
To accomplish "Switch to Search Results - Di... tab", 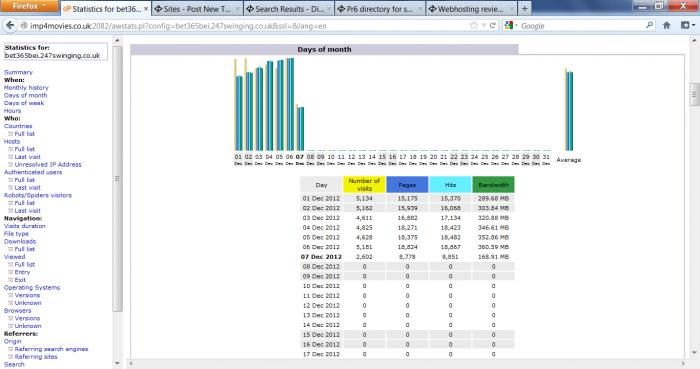I will pos(289,8).
